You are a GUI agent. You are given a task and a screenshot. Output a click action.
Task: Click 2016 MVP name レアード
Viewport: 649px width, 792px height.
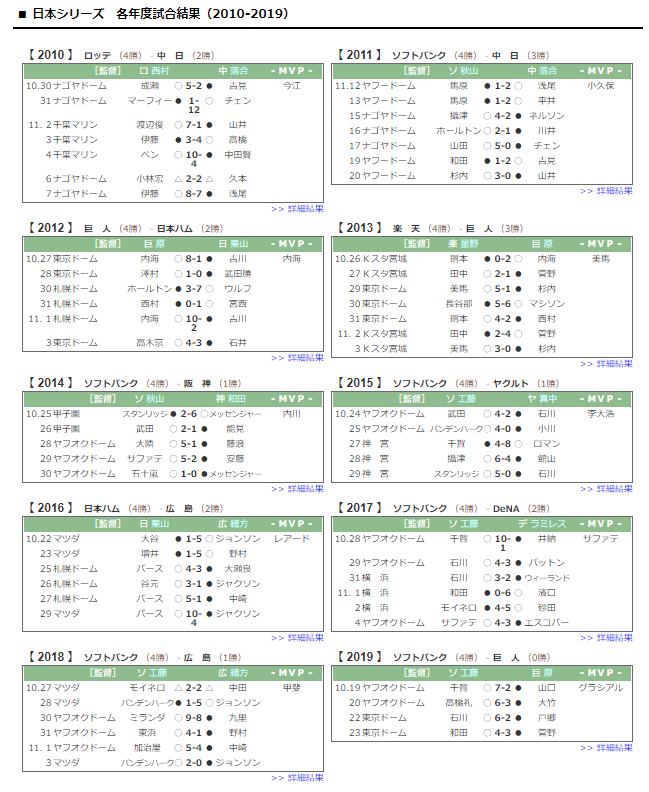(291, 538)
